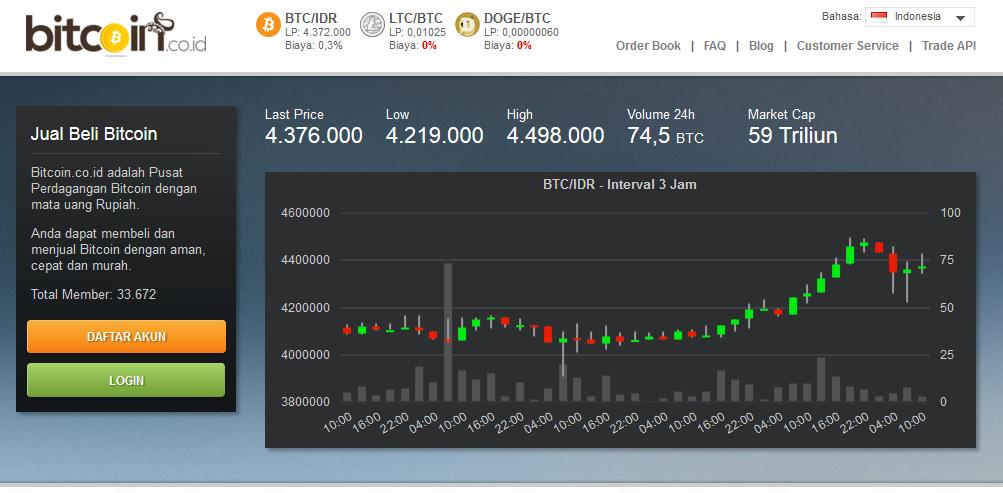Screen dimensions: 1003x493
Task: Select the BTC/IDR market pair
Action: (311, 18)
